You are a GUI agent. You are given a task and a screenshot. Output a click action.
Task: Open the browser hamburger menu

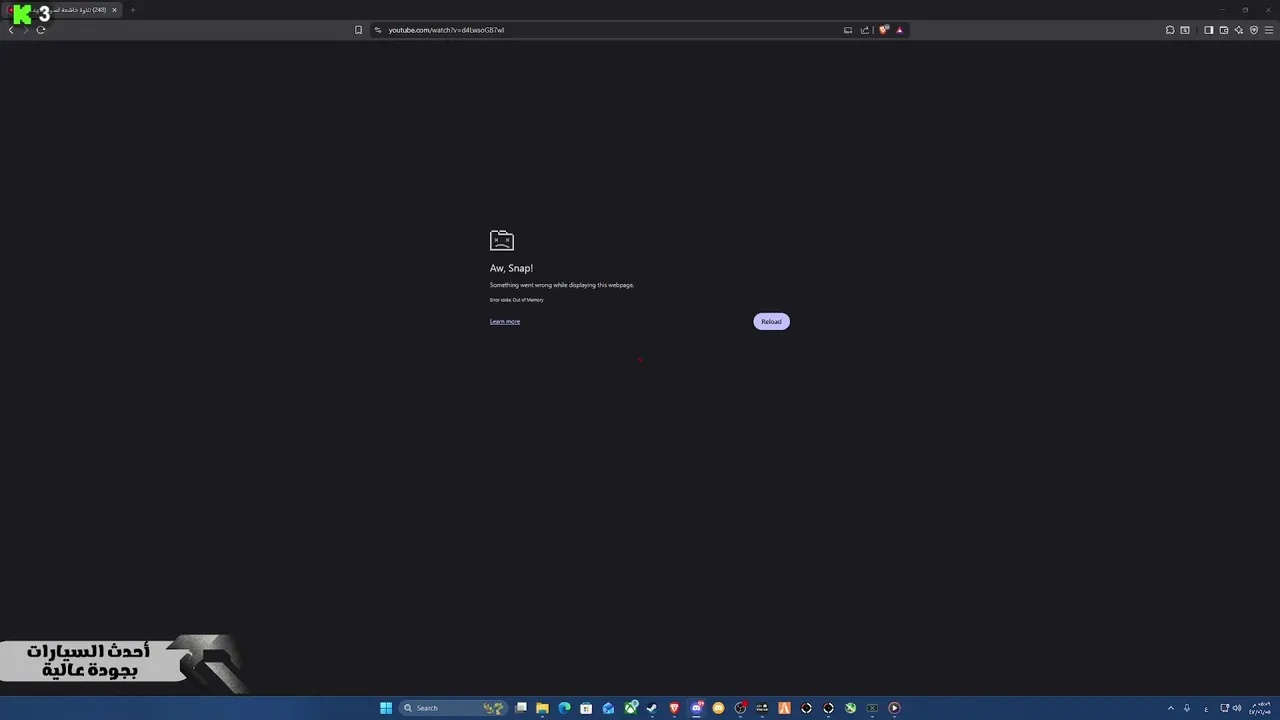click(1269, 30)
